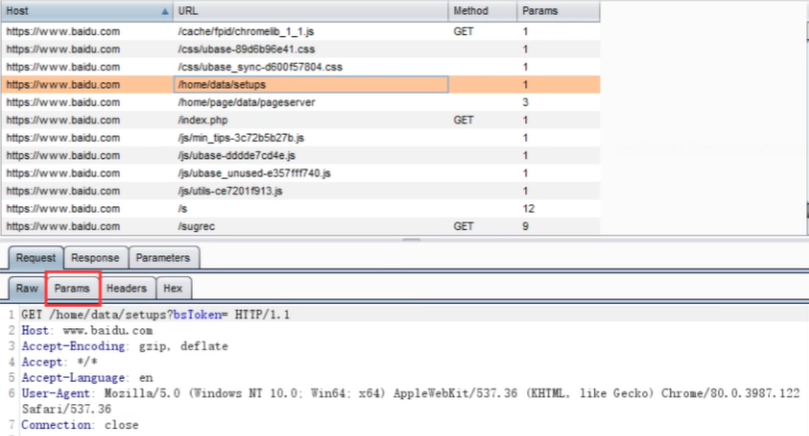Open the Parameters tab
The height and width of the screenshot is (436, 809).
point(163,257)
